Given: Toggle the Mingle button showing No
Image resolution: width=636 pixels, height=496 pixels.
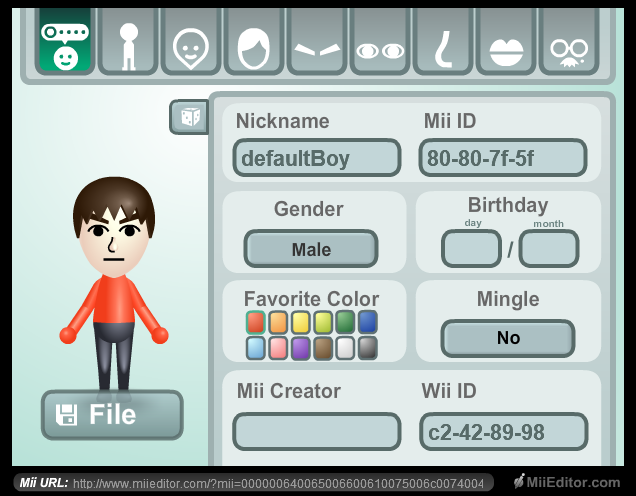Looking at the screenshot, I should (x=508, y=338).
